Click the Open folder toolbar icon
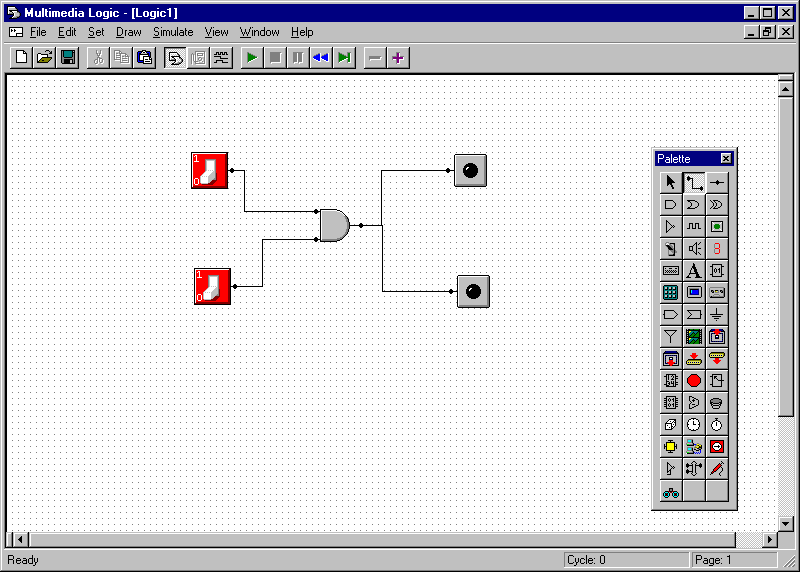The height and width of the screenshot is (572, 800). [x=45, y=57]
